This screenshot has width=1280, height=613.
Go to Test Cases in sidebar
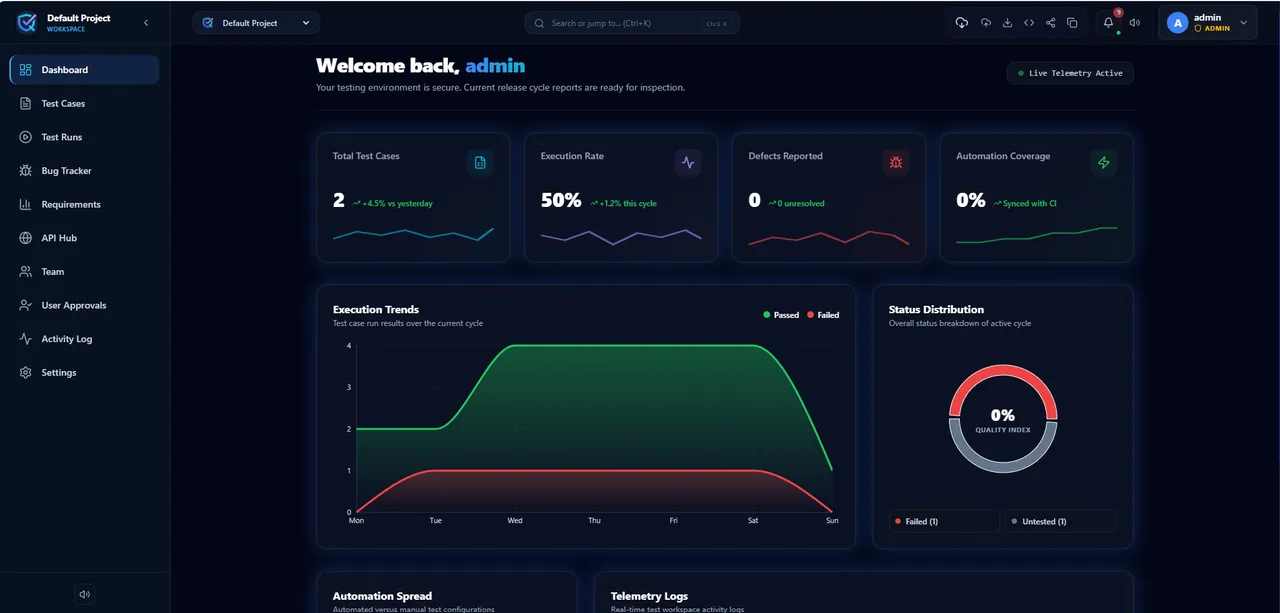tap(85, 104)
